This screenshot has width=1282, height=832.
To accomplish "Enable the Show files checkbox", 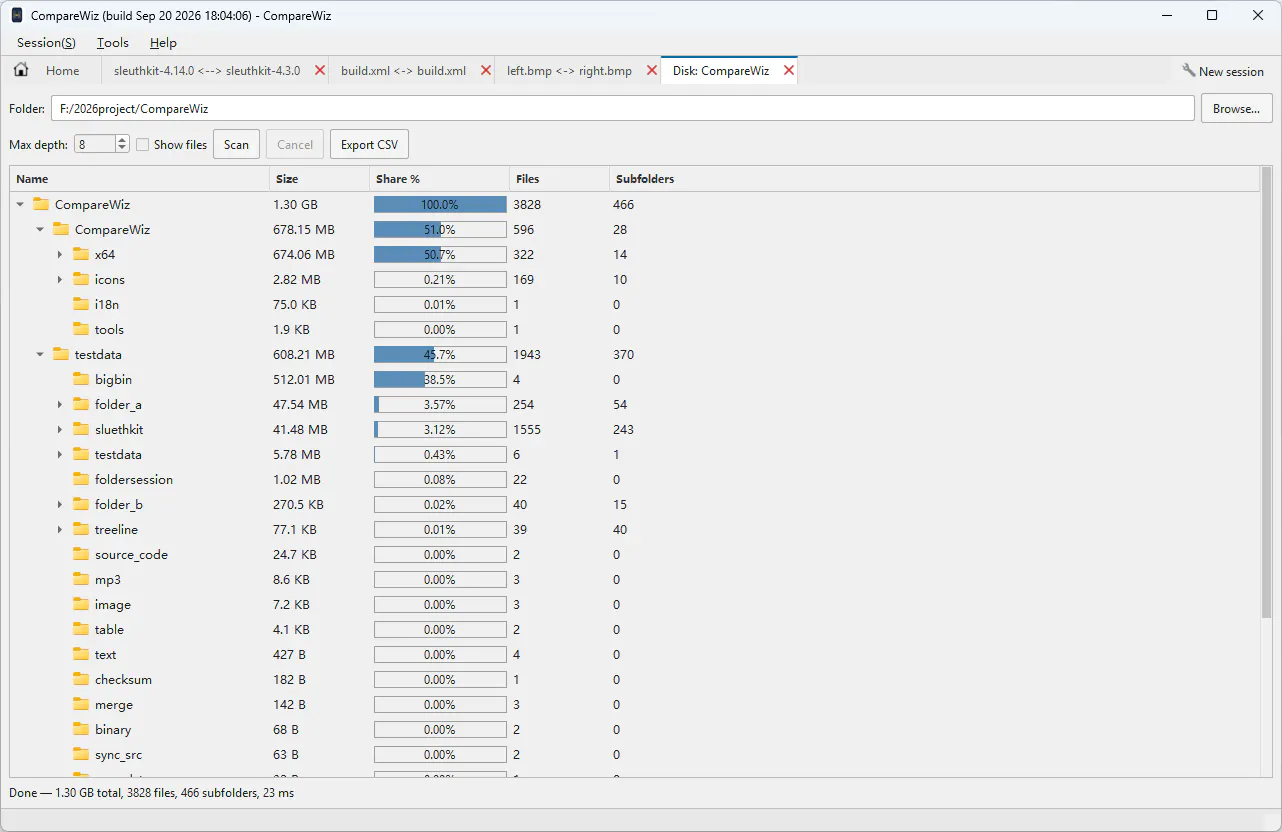I will click(142, 144).
